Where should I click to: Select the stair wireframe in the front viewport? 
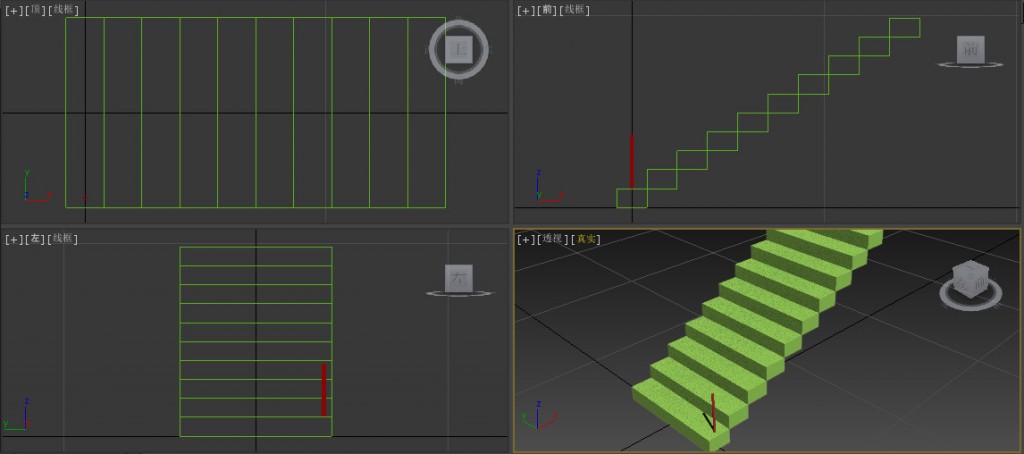(768, 113)
